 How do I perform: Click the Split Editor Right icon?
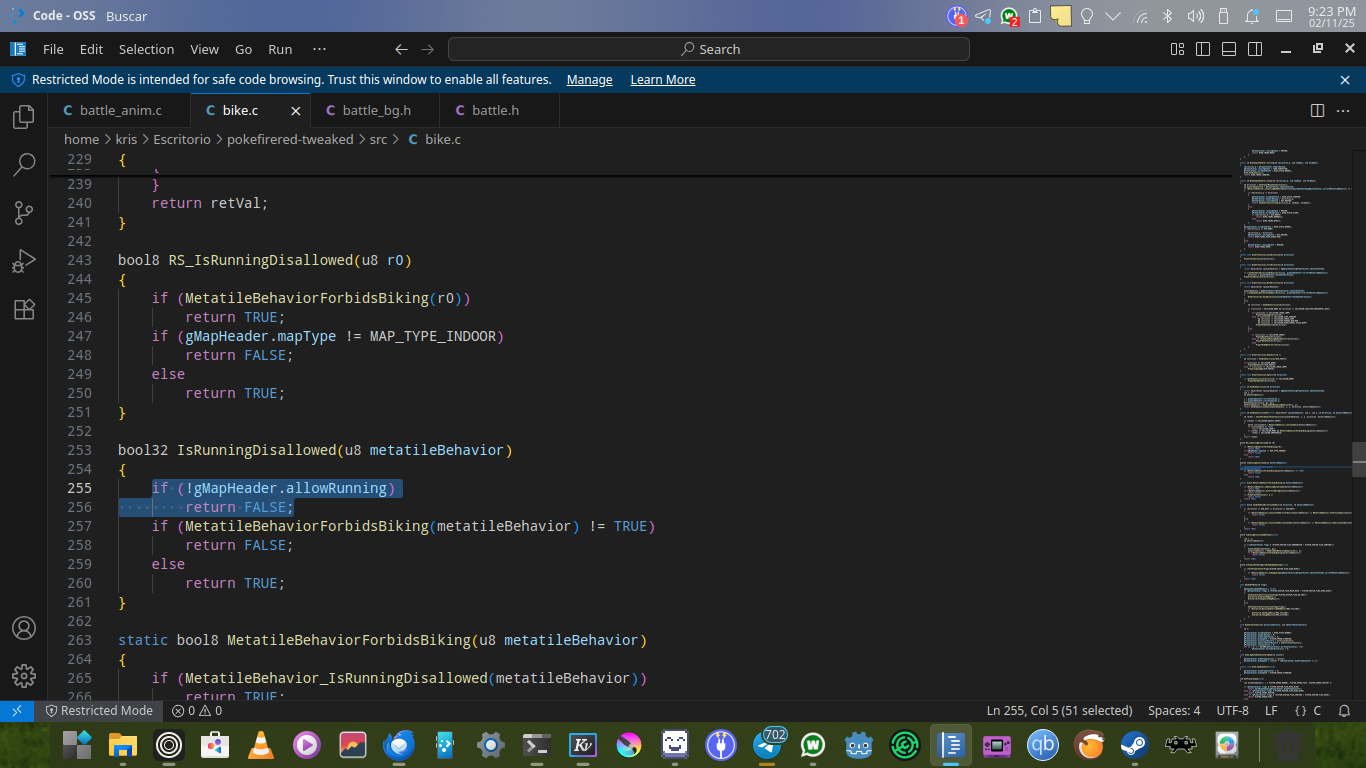(1317, 110)
